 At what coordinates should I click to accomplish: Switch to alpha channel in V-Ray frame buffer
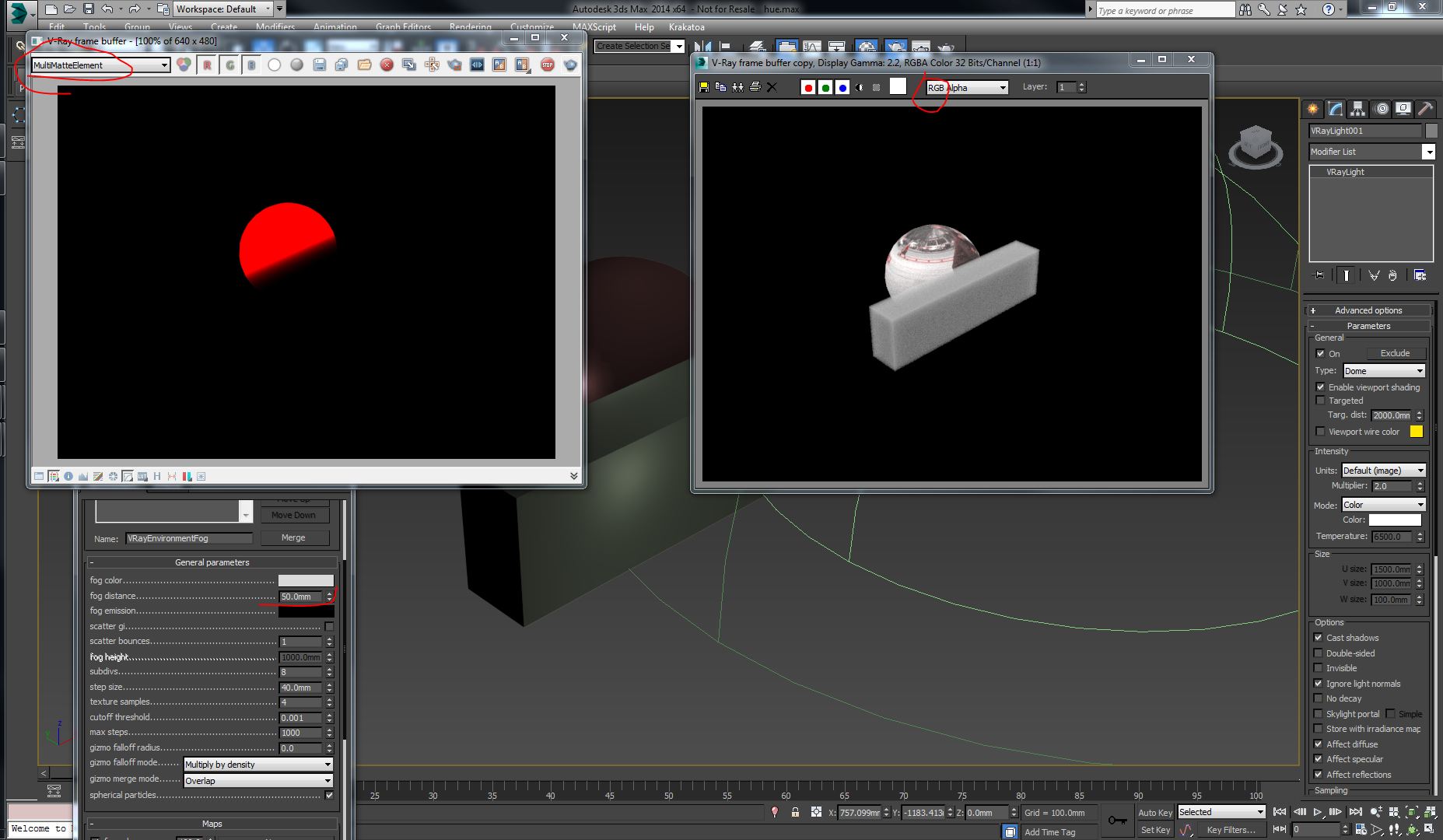(x=274, y=65)
